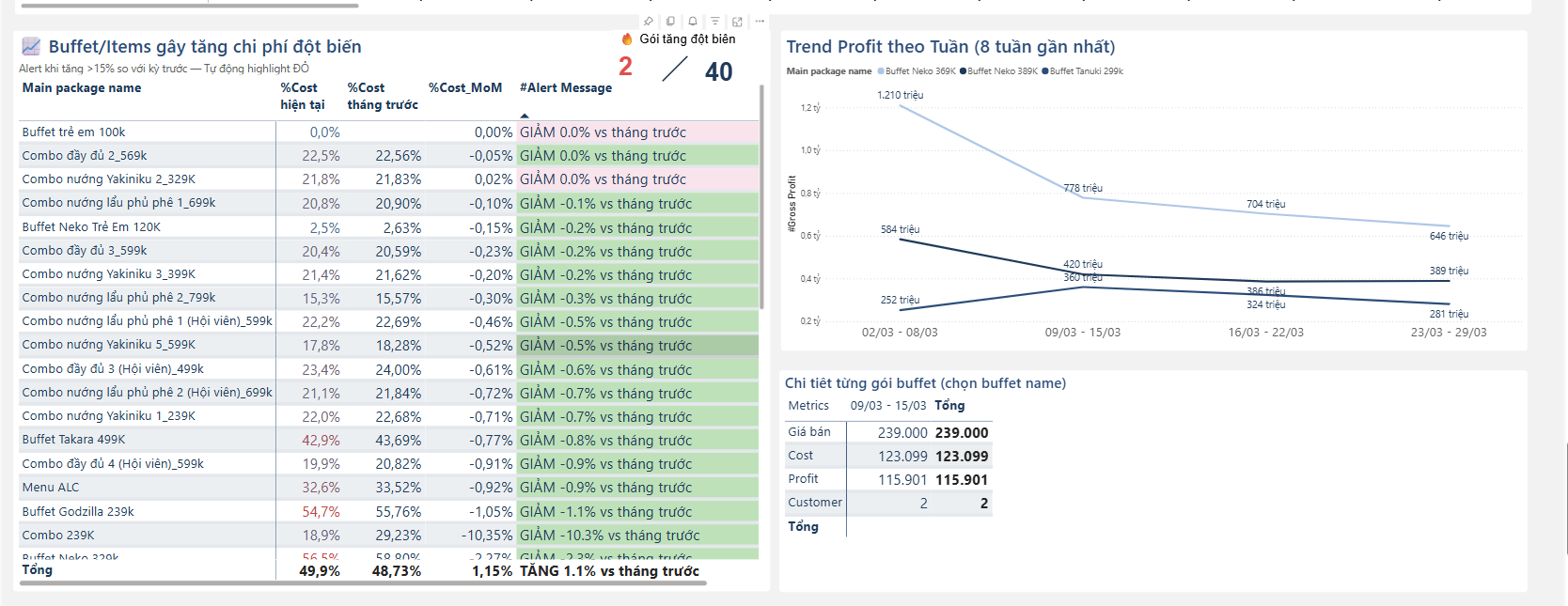Select the Buffet Takara 499K row
Screen dimensions: 1568x606
tap(73, 440)
